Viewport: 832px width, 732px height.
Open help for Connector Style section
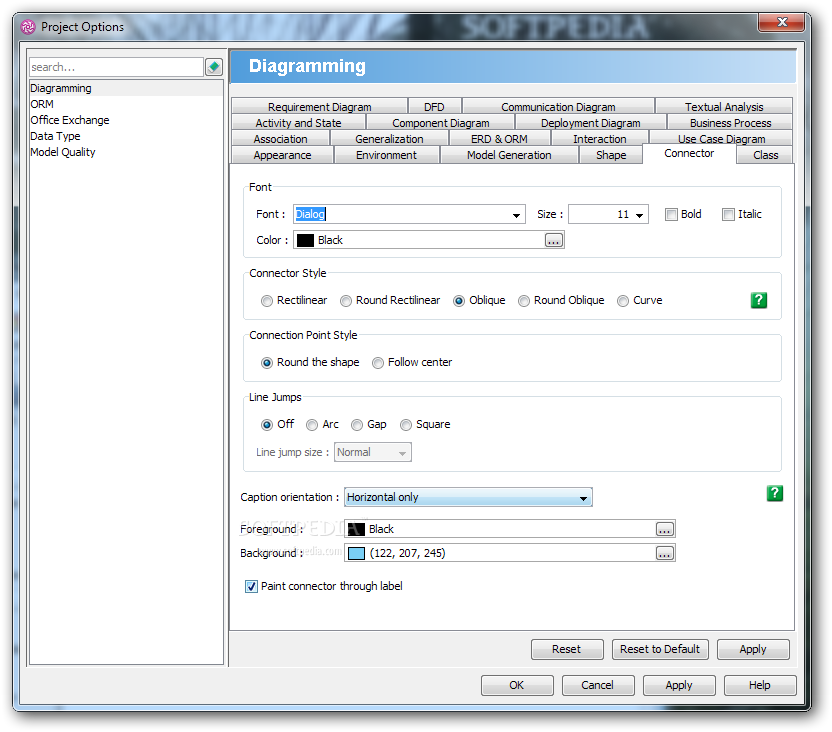759,300
